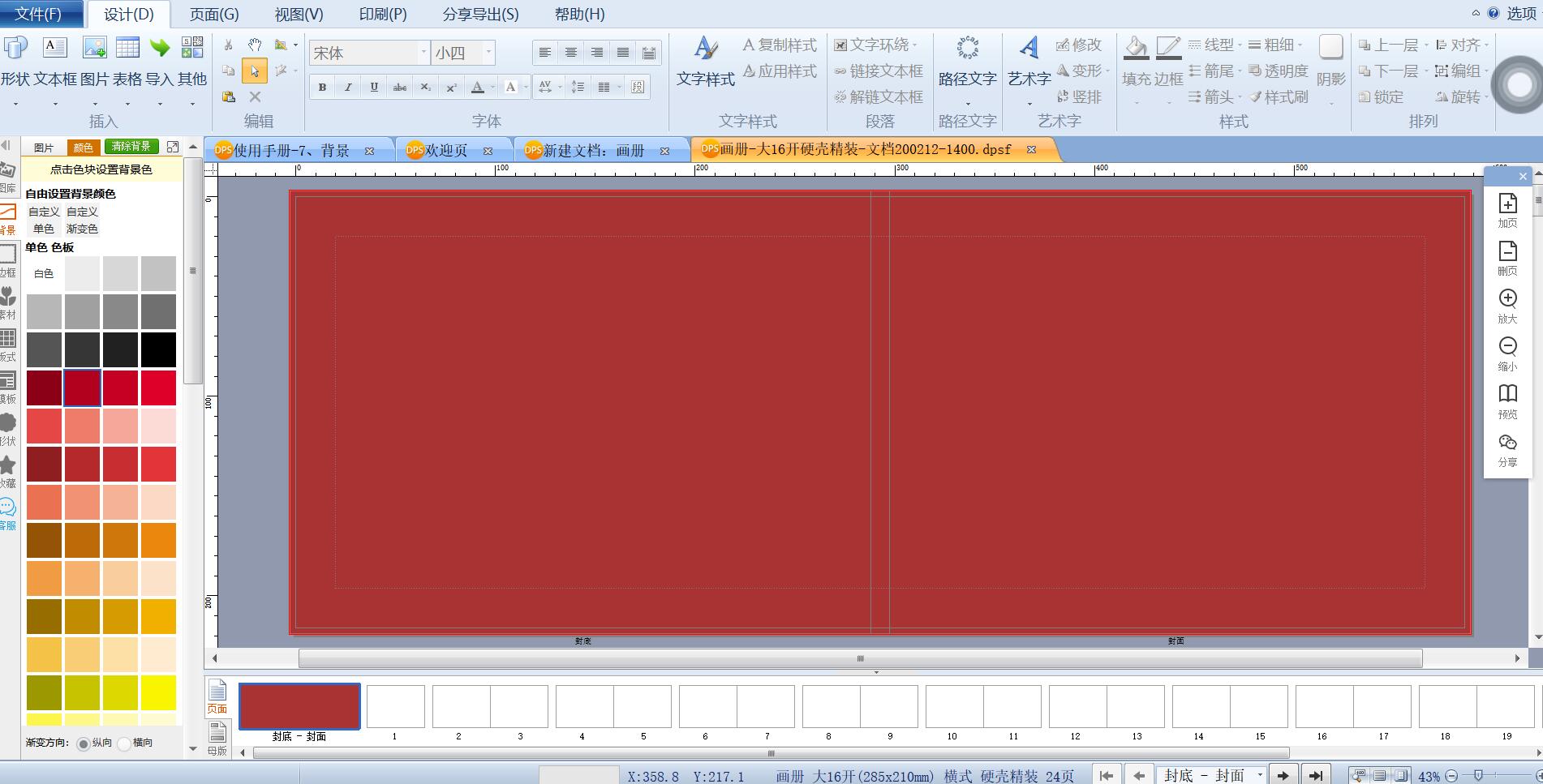Toggle bold formatting button
Screen dimensions: 1543x784
point(322,87)
